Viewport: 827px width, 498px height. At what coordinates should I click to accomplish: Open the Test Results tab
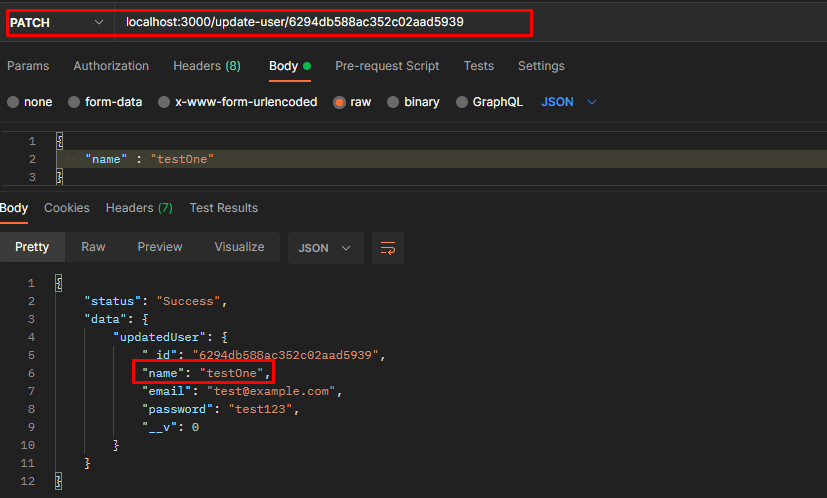pyautogui.click(x=224, y=208)
